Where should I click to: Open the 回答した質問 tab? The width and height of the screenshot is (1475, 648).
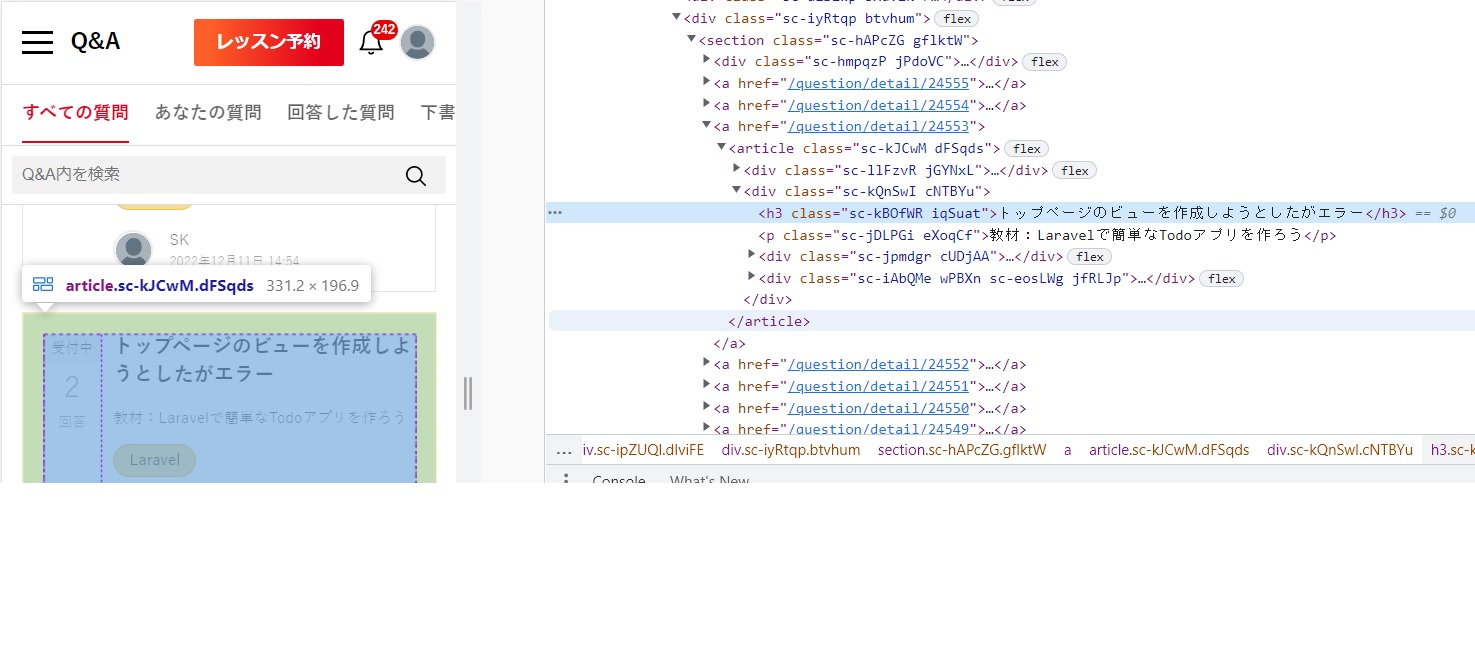[x=340, y=112]
